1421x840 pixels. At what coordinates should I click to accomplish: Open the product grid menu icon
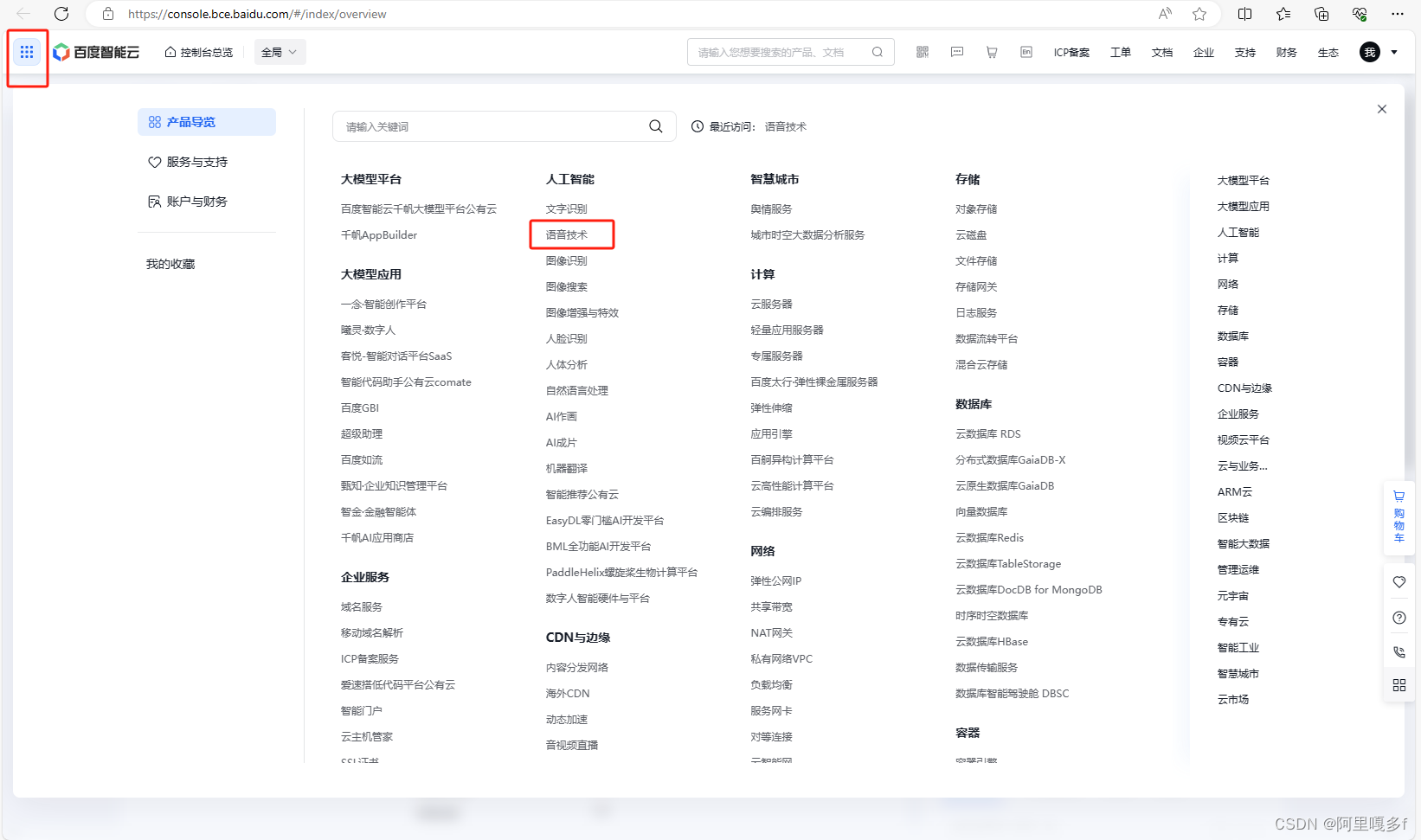pyautogui.click(x=27, y=52)
